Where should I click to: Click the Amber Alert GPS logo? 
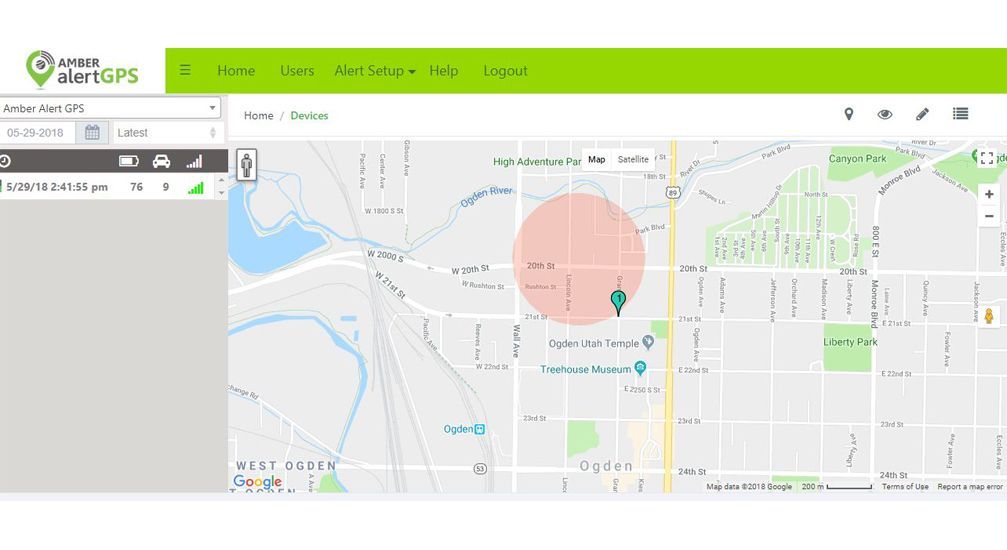coord(82,69)
